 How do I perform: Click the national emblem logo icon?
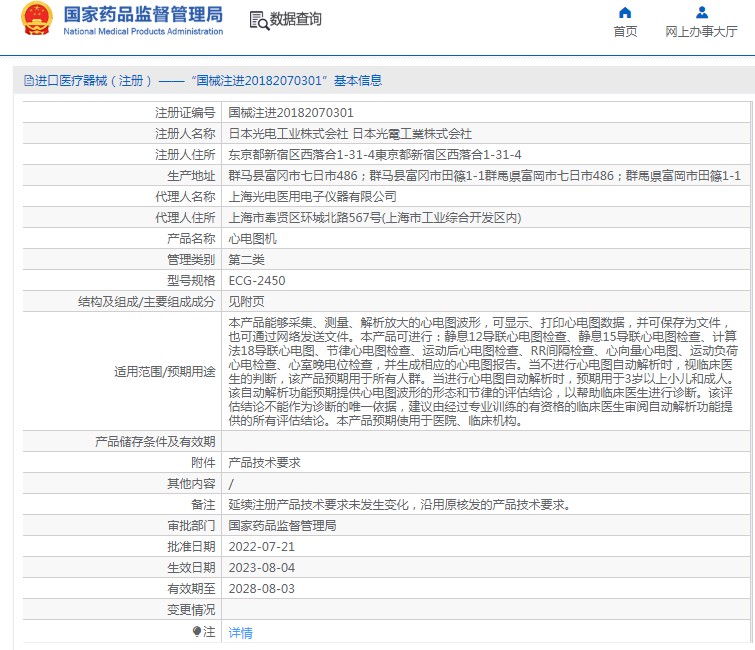point(37,18)
